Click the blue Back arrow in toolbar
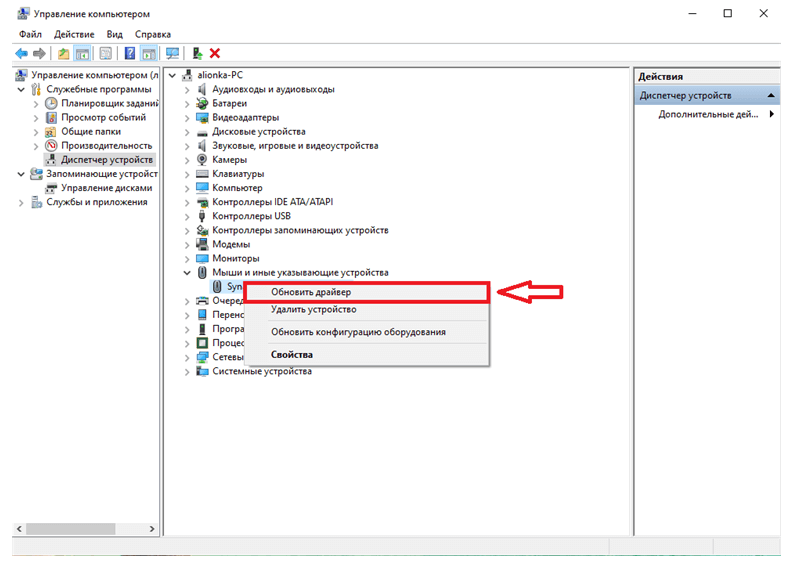 point(21,53)
